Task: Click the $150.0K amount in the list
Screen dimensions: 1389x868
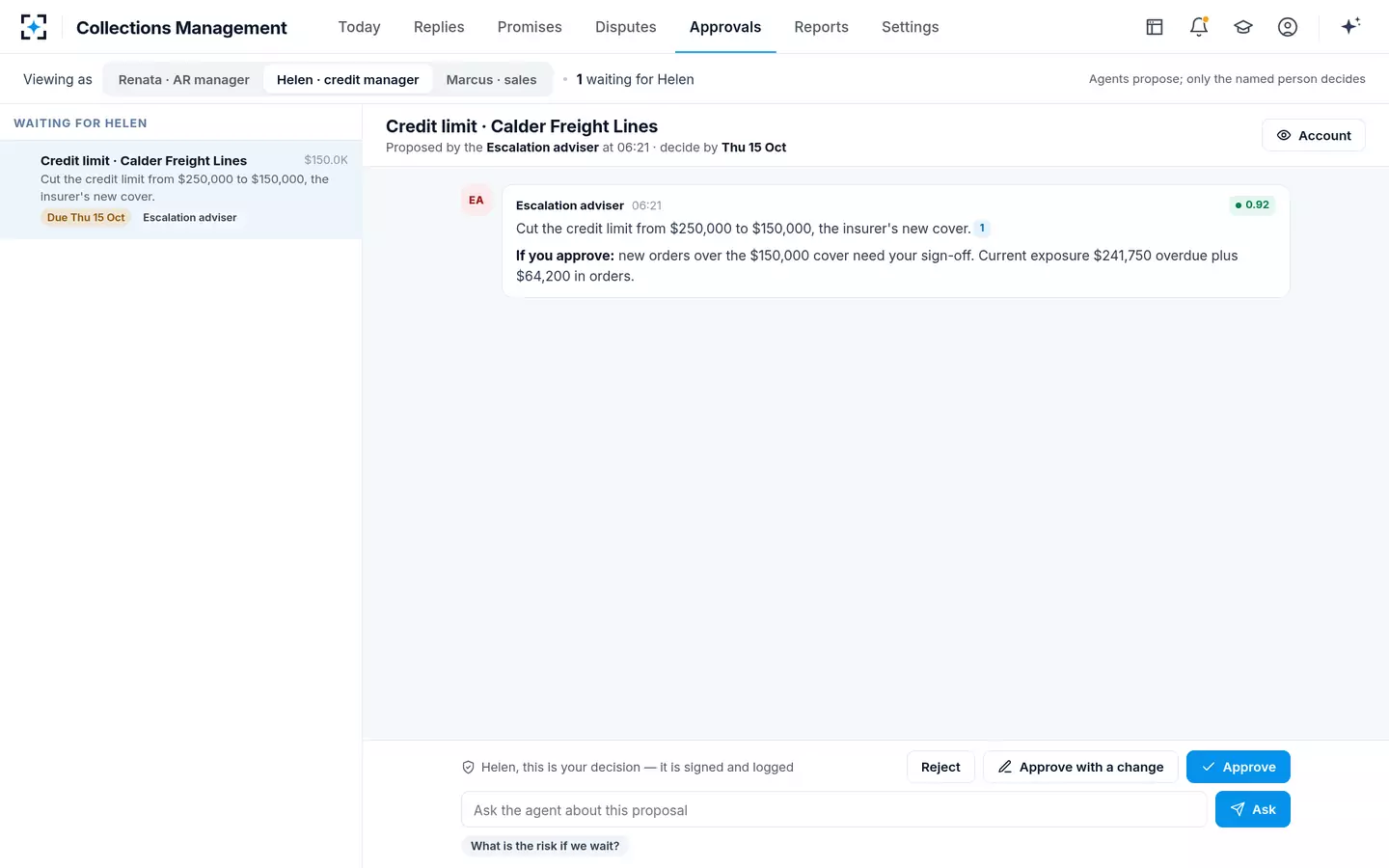Action: tap(326, 160)
